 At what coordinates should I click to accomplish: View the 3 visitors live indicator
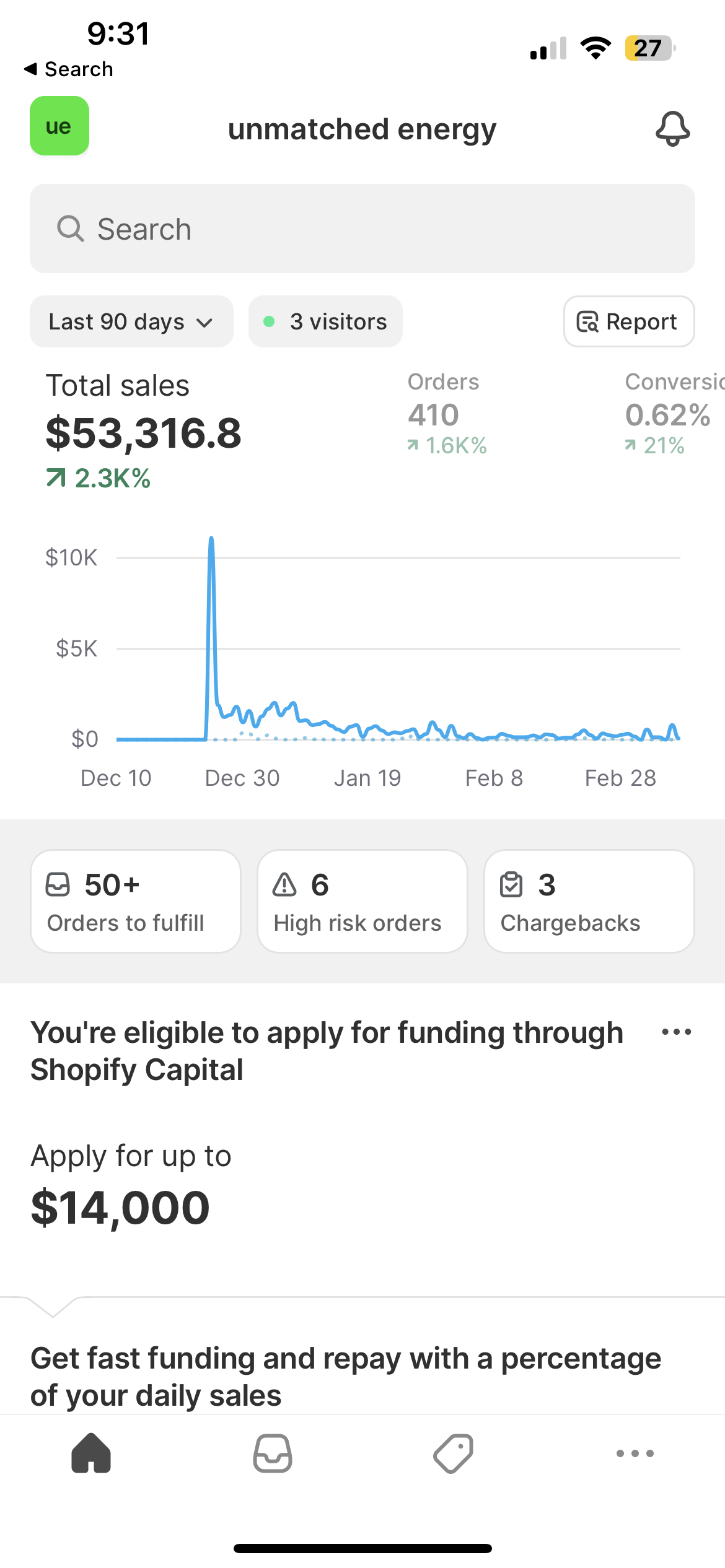pyautogui.click(x=325, y=321)
